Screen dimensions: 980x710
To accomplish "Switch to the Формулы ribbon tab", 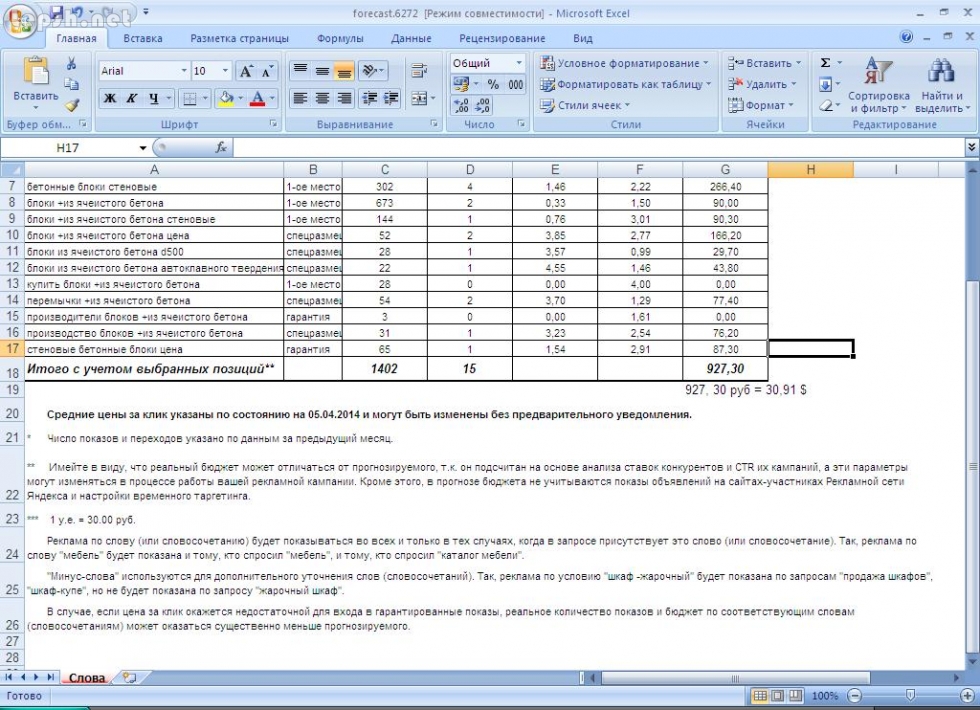I will coord(340,38).
